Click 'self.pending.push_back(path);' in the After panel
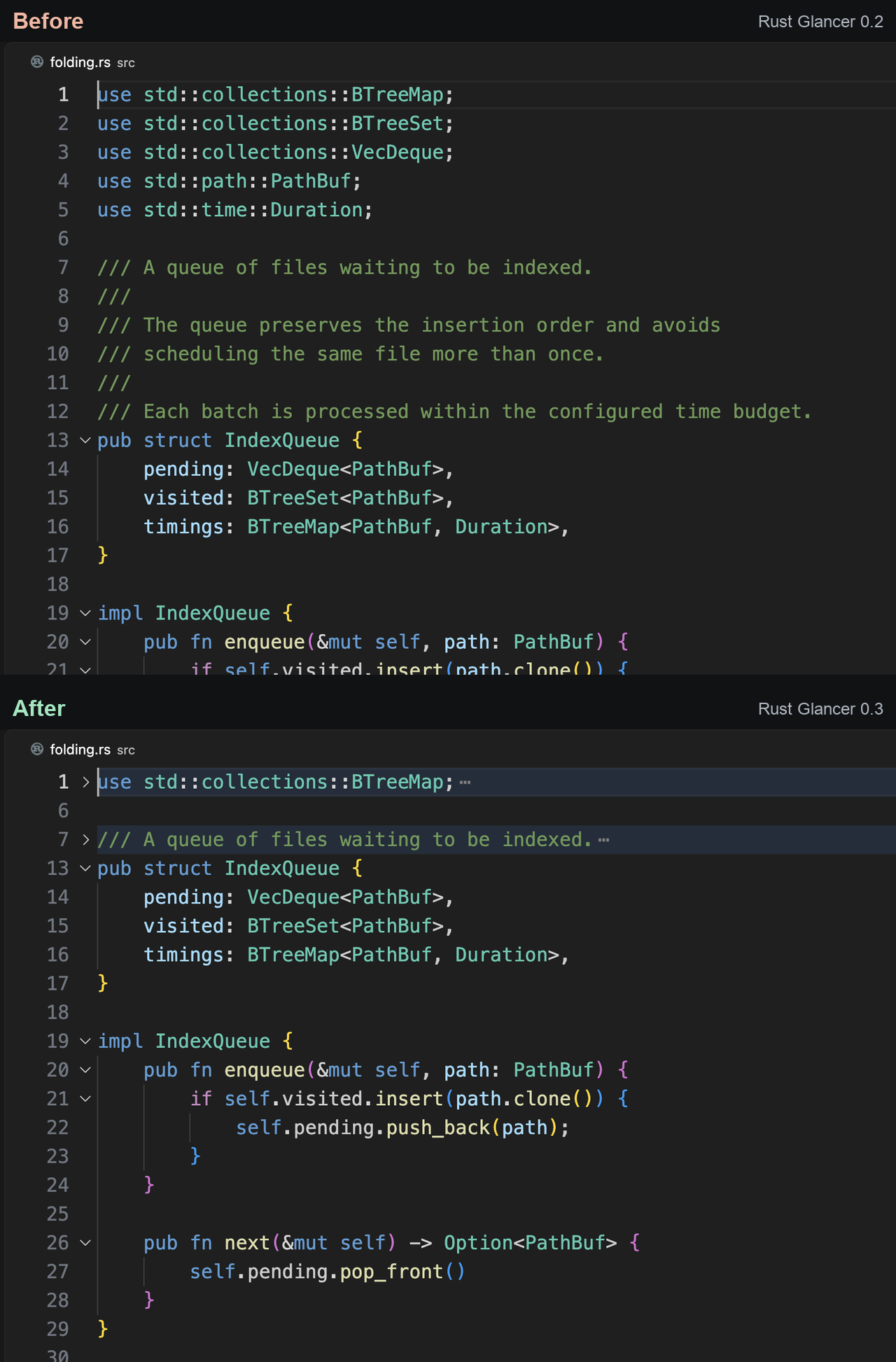This screenshot has height=1362, width=896. [x=402, y=1128]
